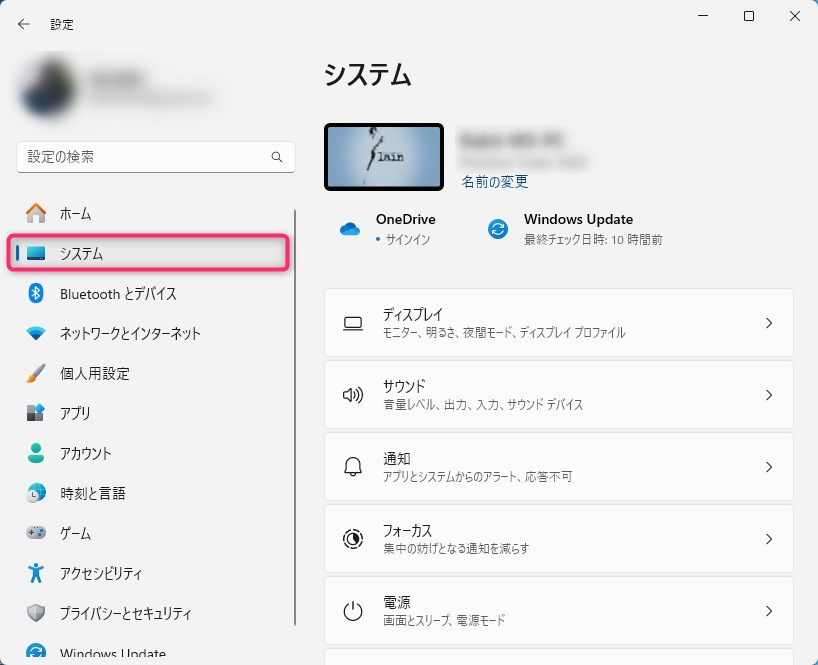Open the 通知 settings row
The image size is (818, 665).
coord(558,467)
